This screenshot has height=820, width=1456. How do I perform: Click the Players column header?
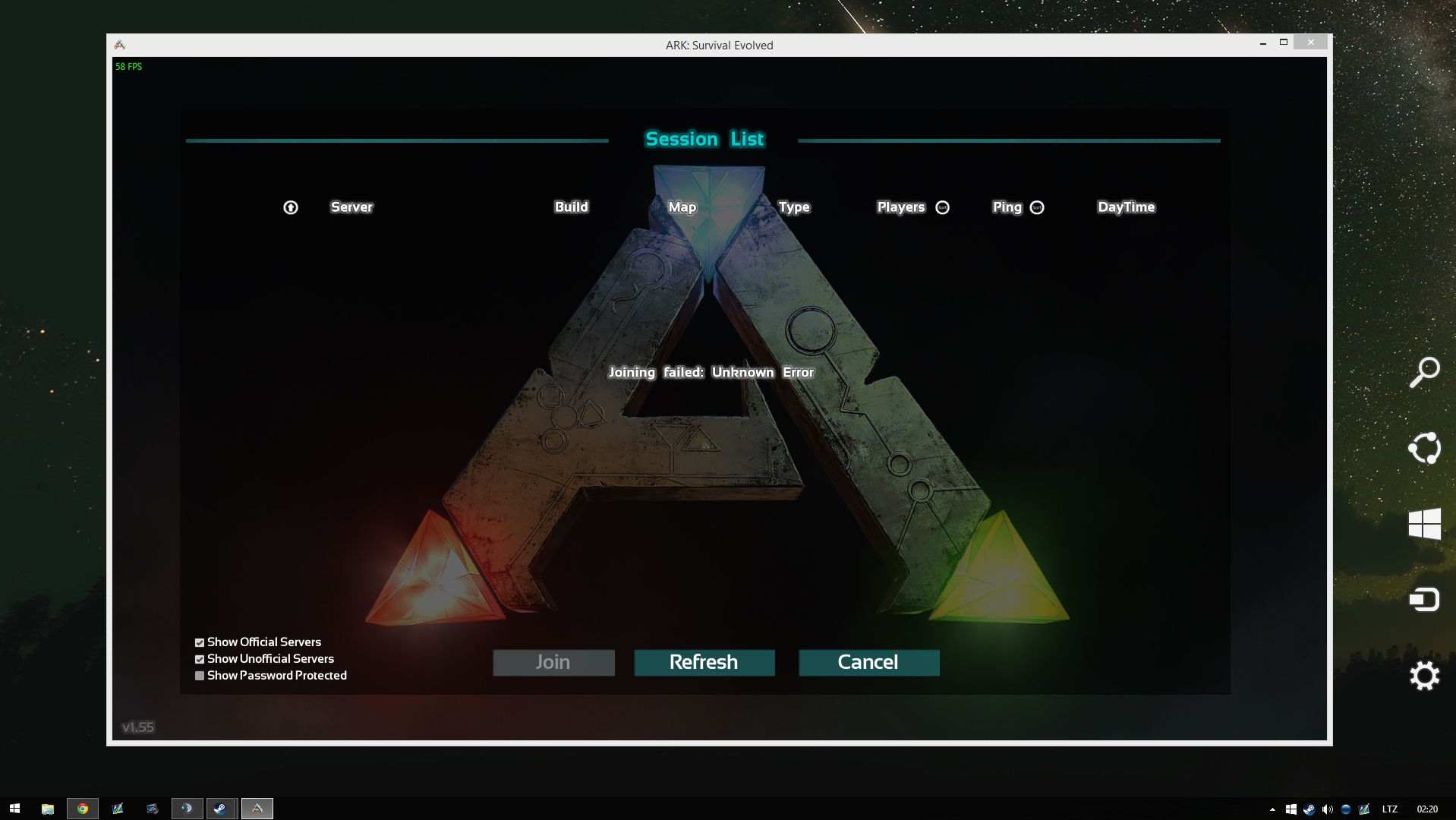pyautogui.click(x=901, y=207)
